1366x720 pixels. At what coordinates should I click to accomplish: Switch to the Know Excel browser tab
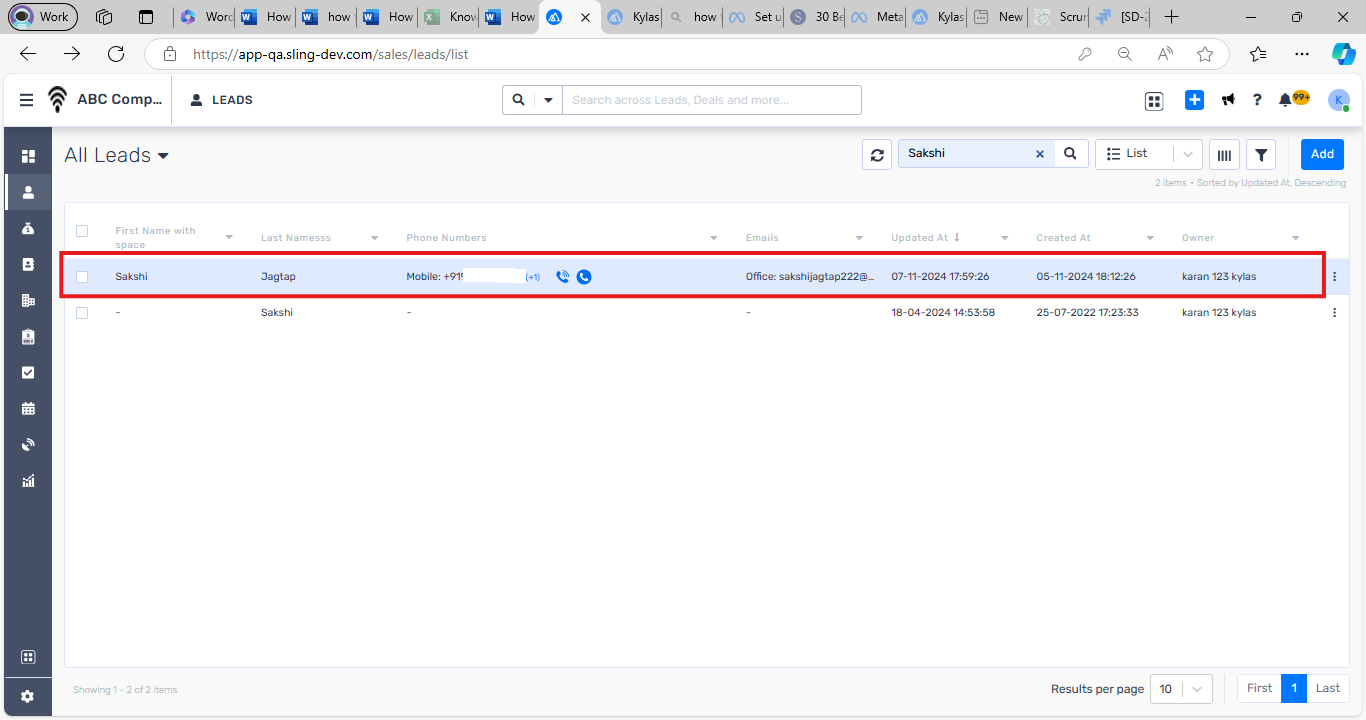tap(448, 17)
